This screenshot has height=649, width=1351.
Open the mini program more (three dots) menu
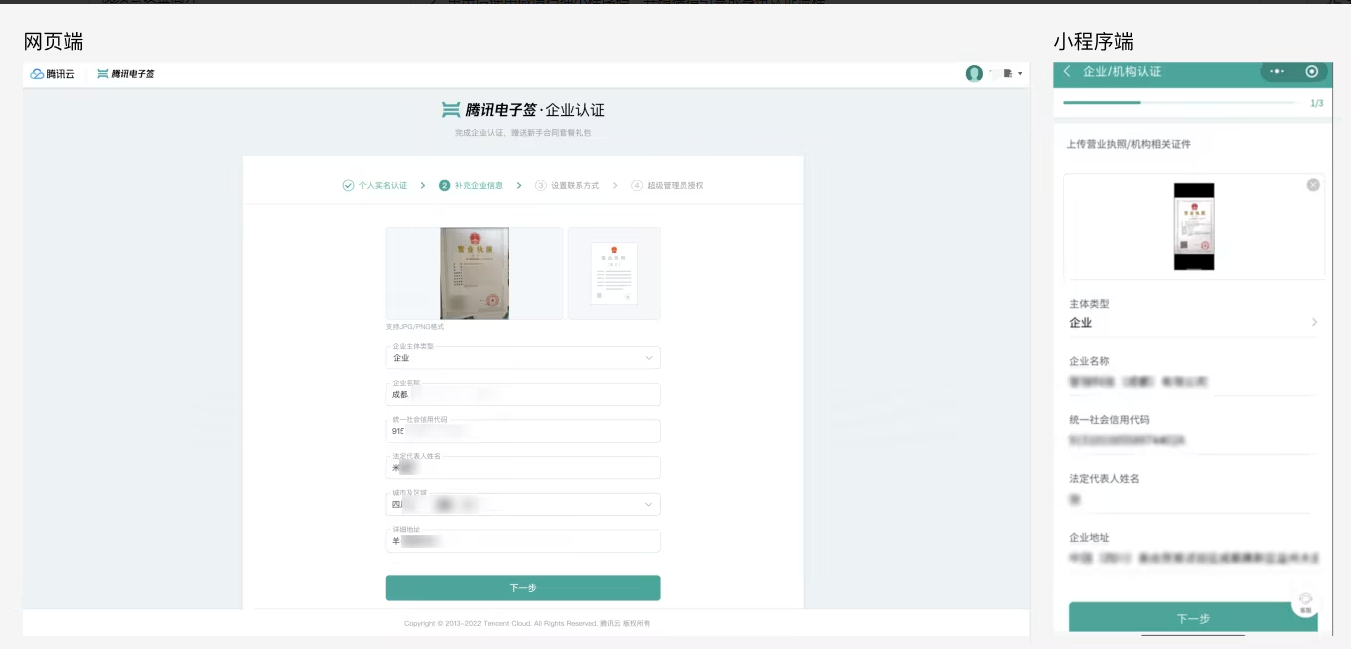pyautogui.click(x=1277, y=71)
